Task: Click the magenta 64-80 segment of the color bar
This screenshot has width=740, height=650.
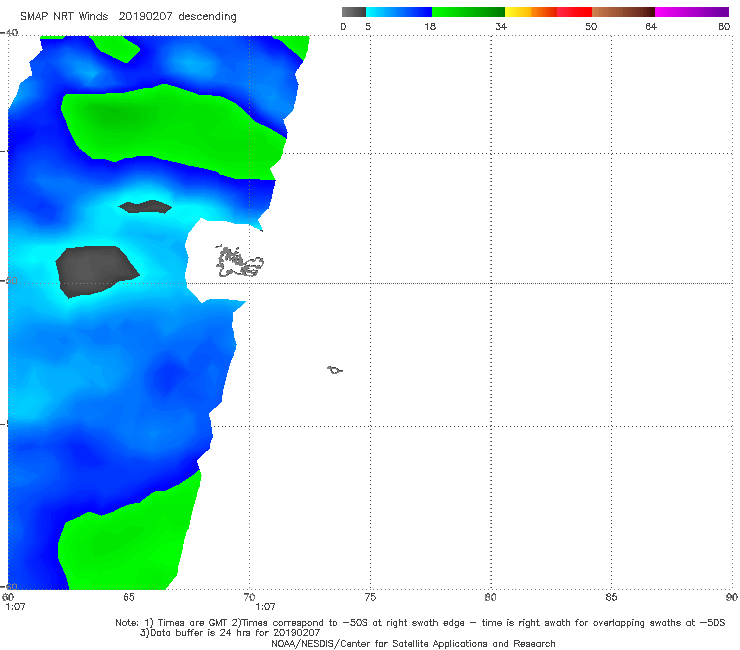Action: coord(692,12)
